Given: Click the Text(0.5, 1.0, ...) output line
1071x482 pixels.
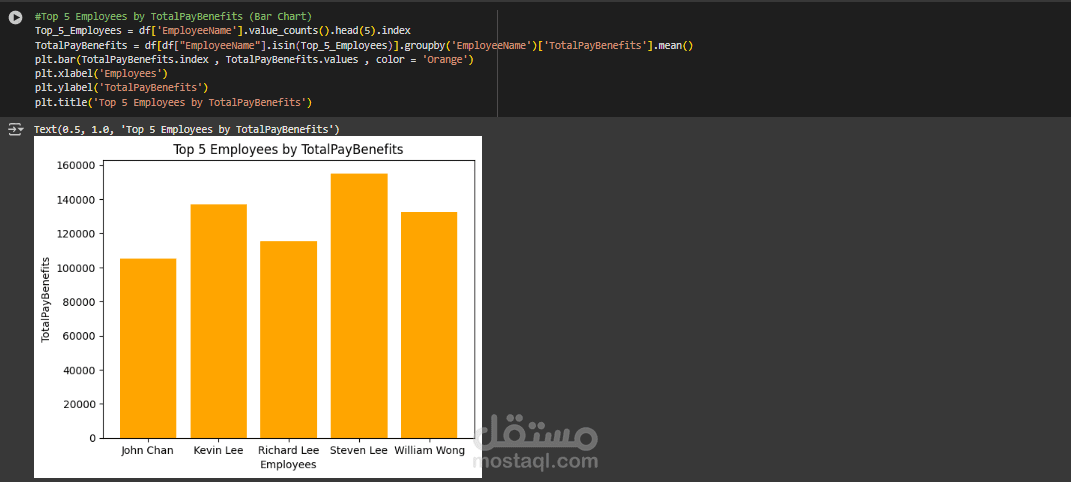Looking at the screenshot, I should [x=186, y=130].
